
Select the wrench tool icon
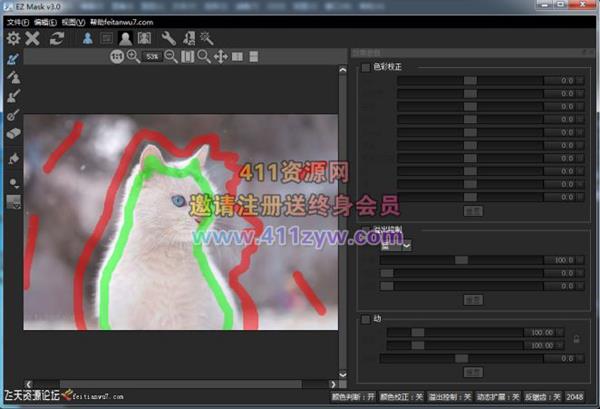[x=168, y=38]
